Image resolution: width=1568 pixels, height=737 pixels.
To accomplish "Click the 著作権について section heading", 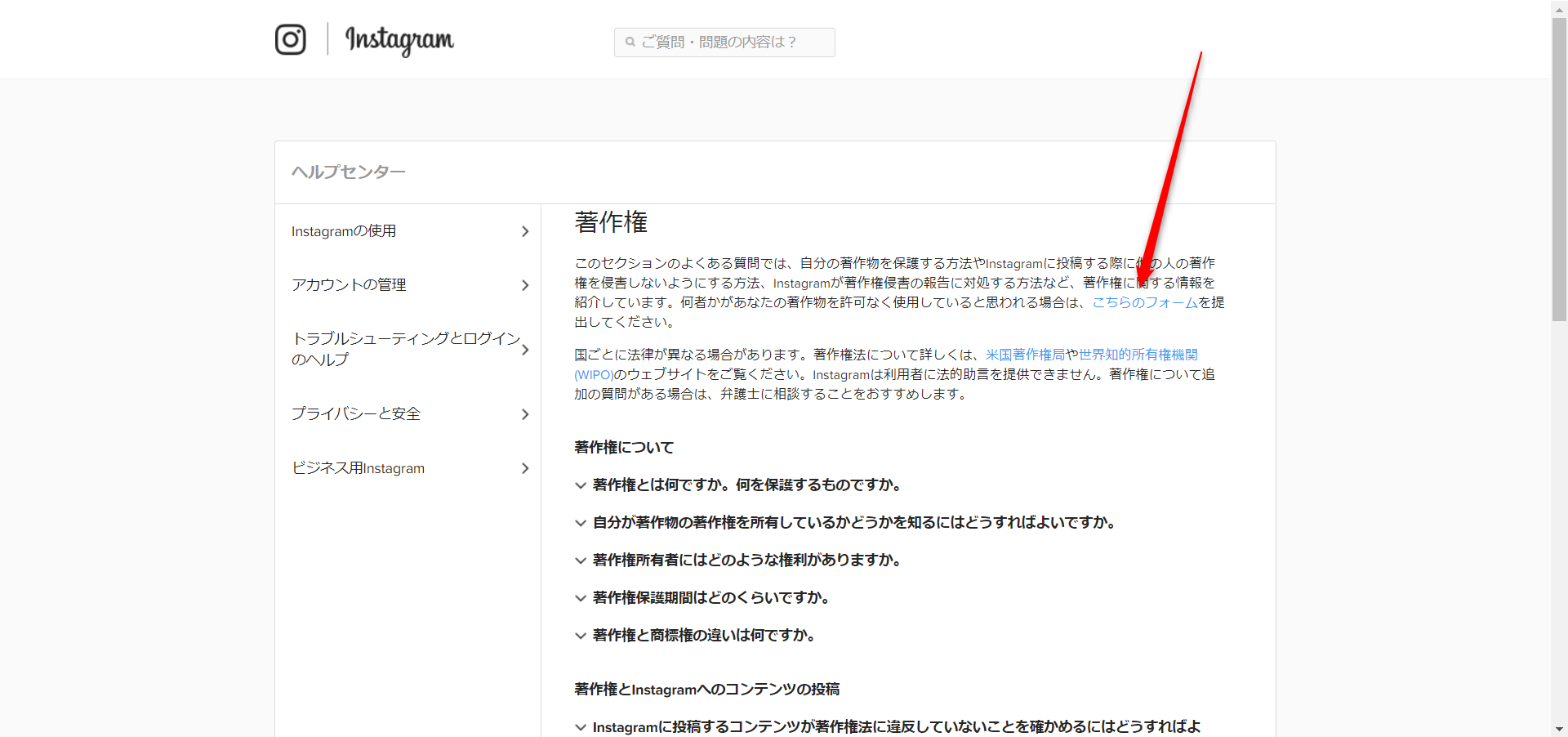I will click(624, 448).
